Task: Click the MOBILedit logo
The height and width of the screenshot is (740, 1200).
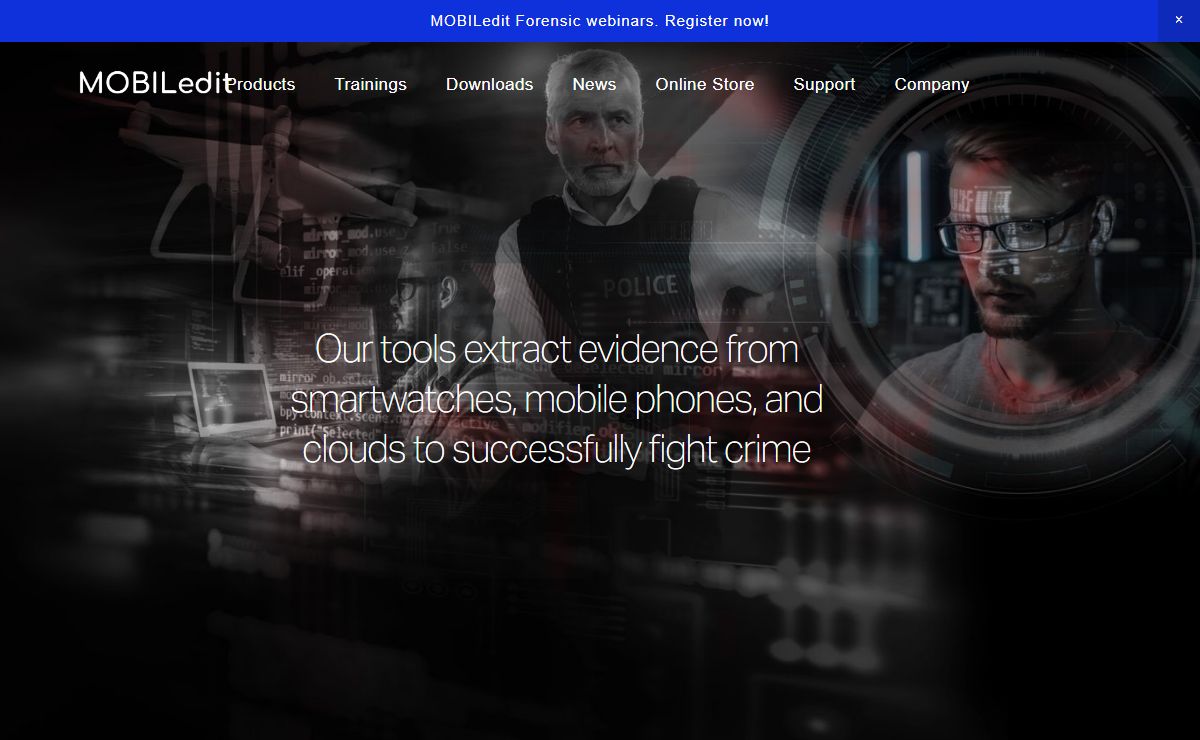Action: pos(156,83)
